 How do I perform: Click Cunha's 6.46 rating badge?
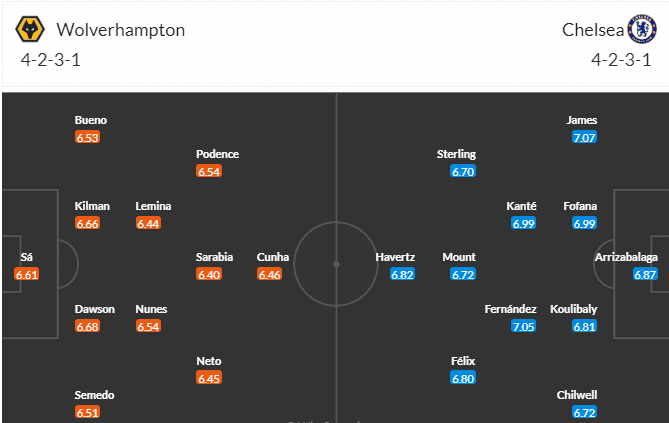tap(269, 274)
